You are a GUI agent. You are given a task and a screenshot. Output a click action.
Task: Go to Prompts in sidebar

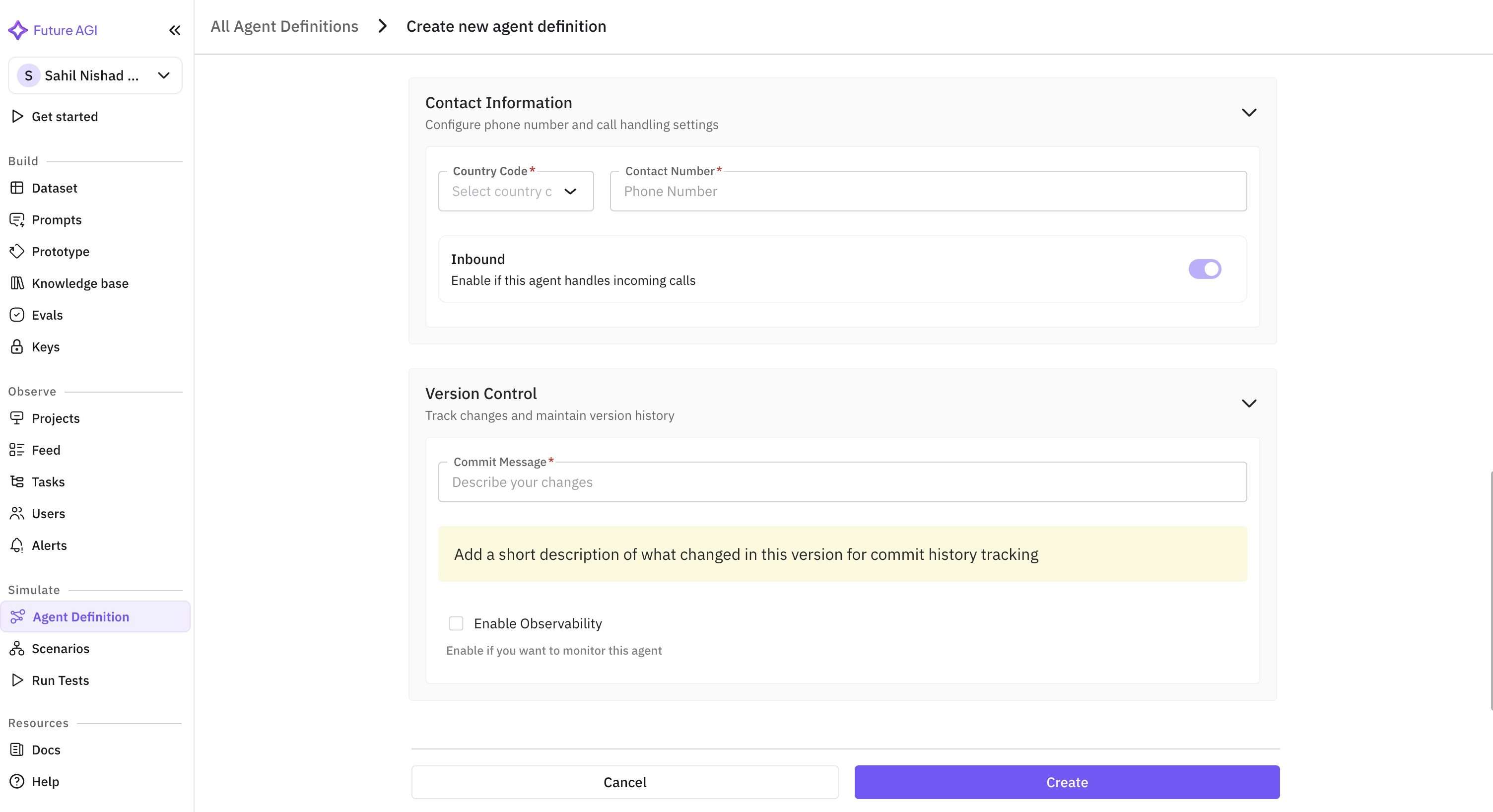56,220
